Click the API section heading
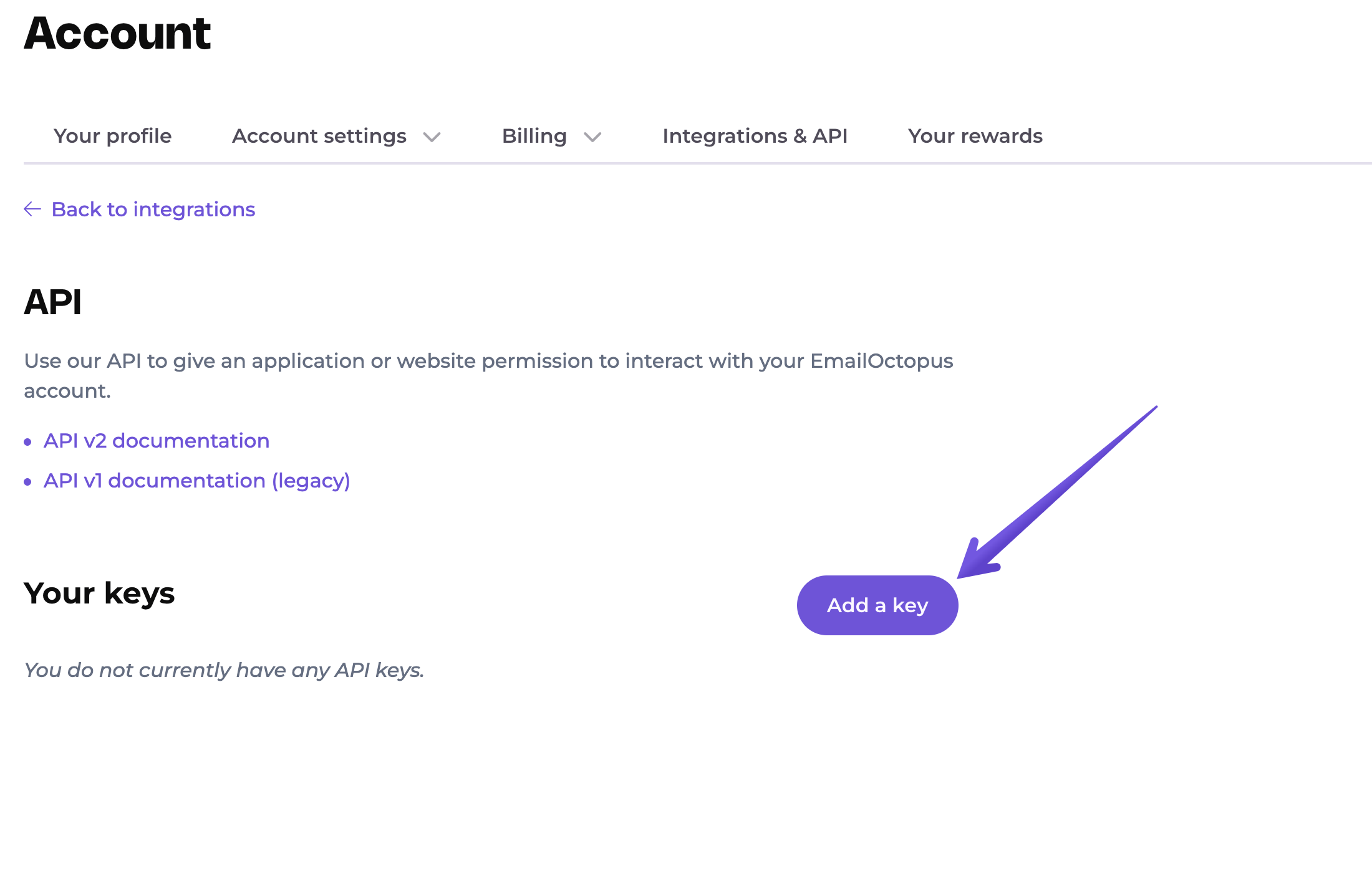The width and height of the screenshot is (1372, 894). [52, 302]
